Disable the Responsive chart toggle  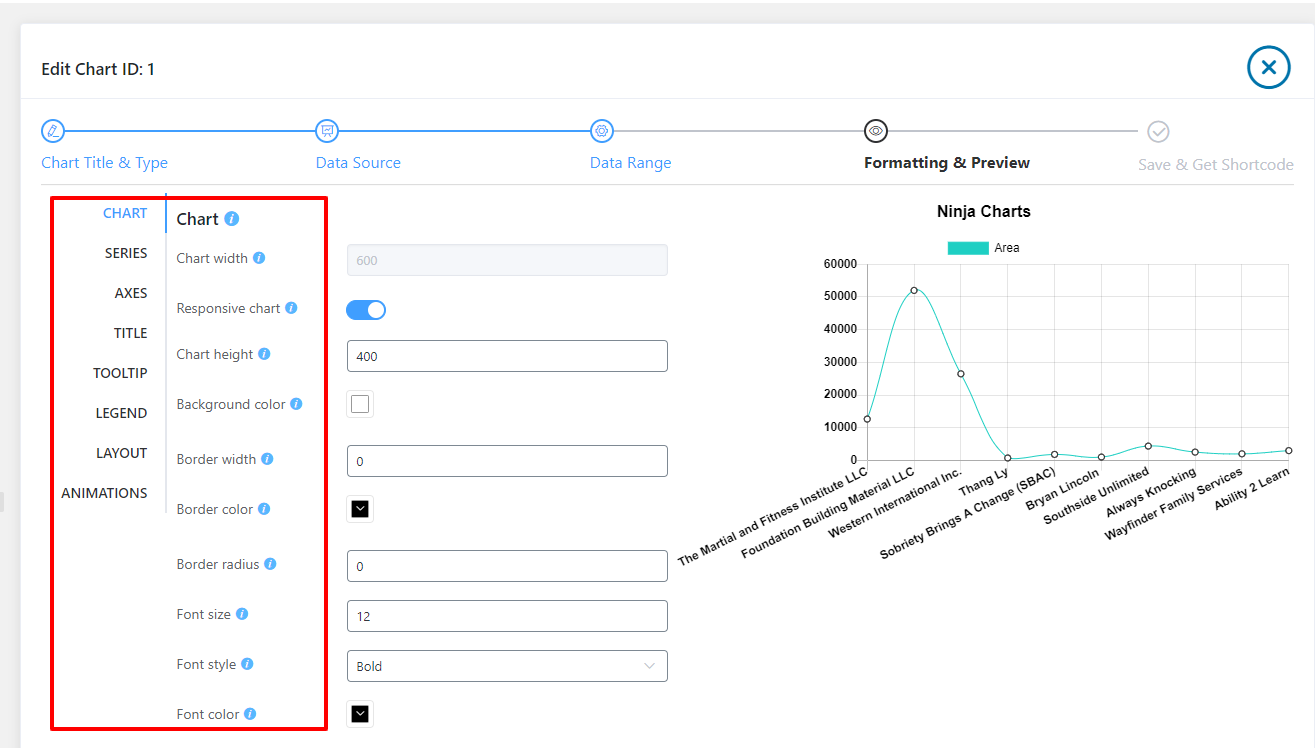point(366,310)
